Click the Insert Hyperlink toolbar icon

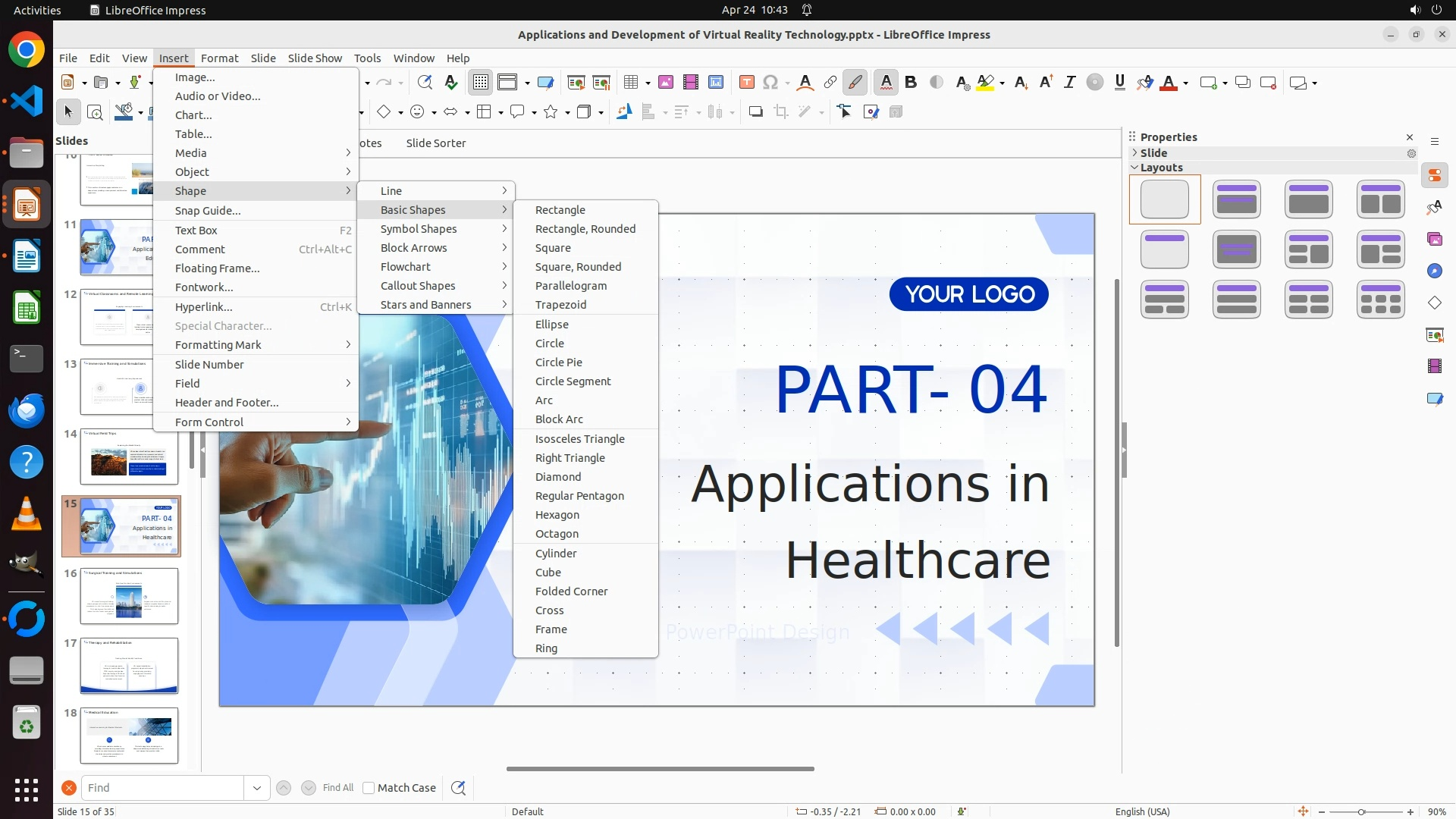tap(830, 83)
